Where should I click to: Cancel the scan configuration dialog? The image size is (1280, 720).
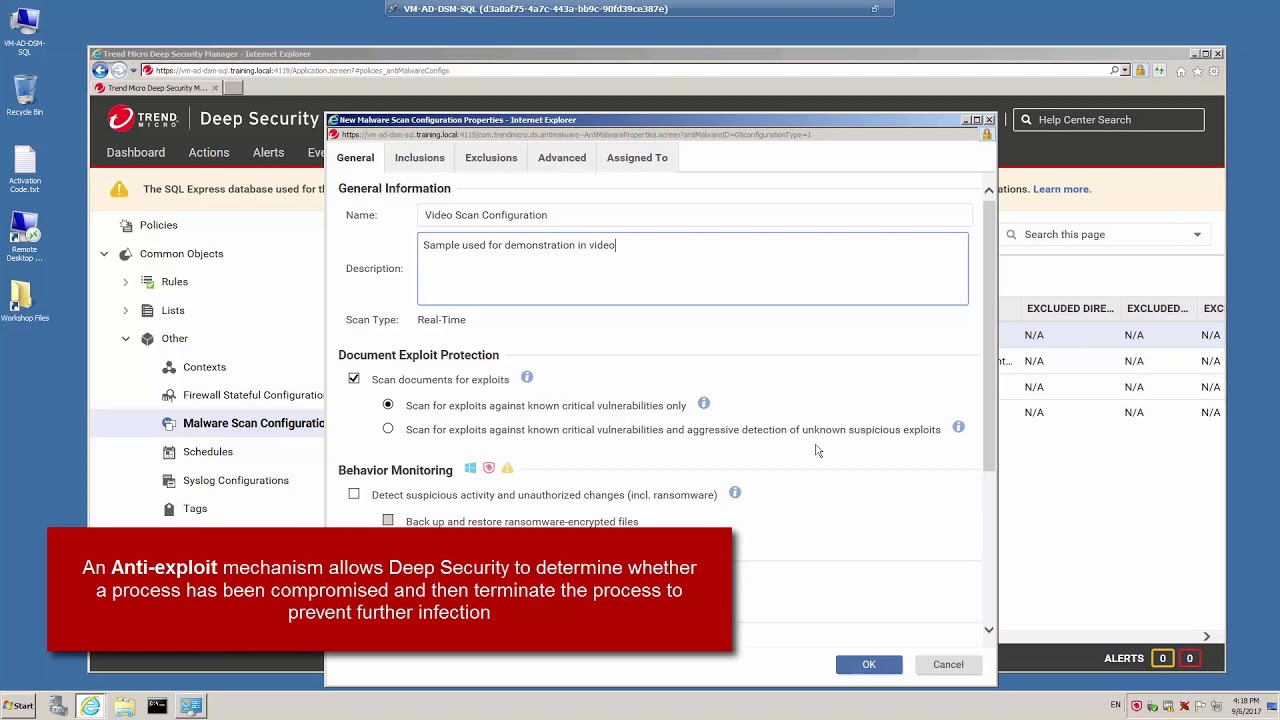[x=948, y=665]
